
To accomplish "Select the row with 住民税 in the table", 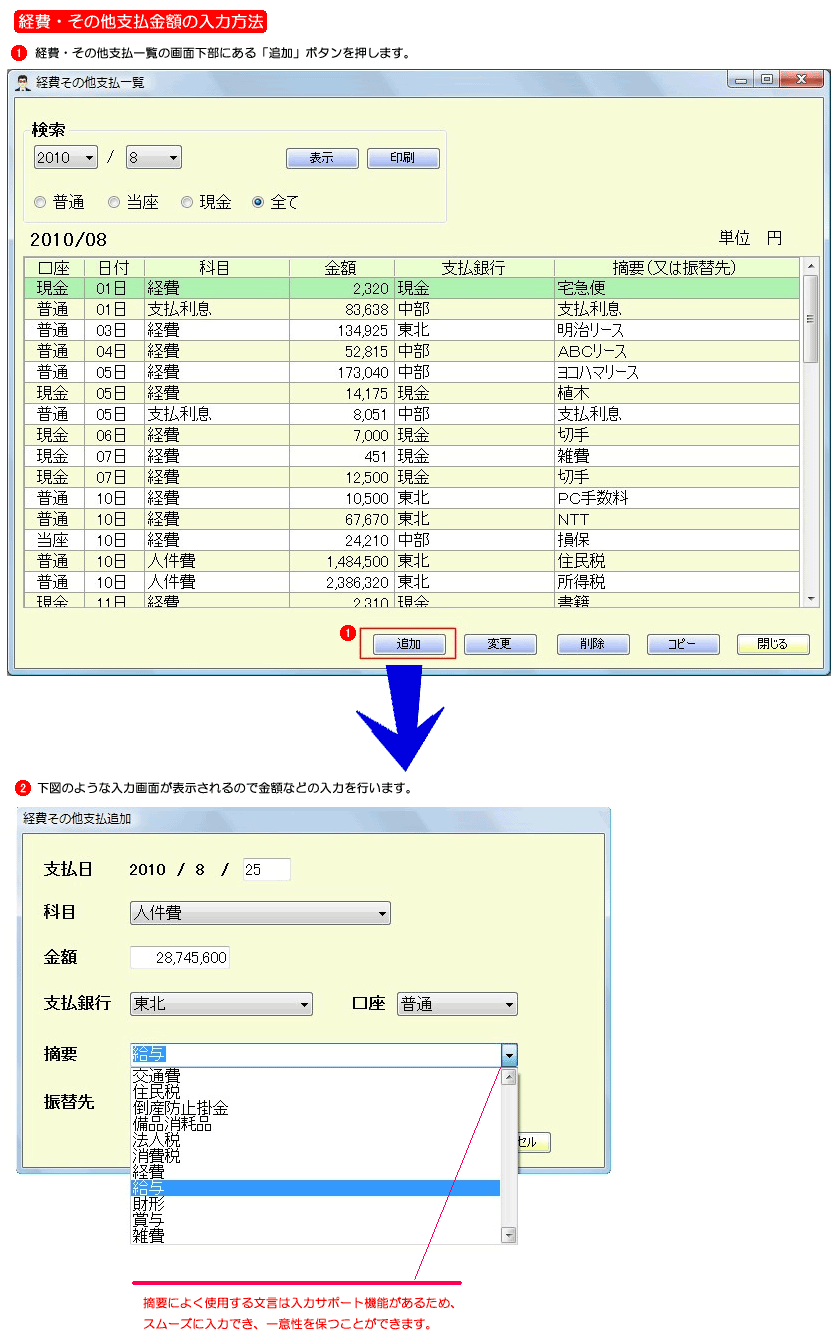I will (x=412, y=561).
